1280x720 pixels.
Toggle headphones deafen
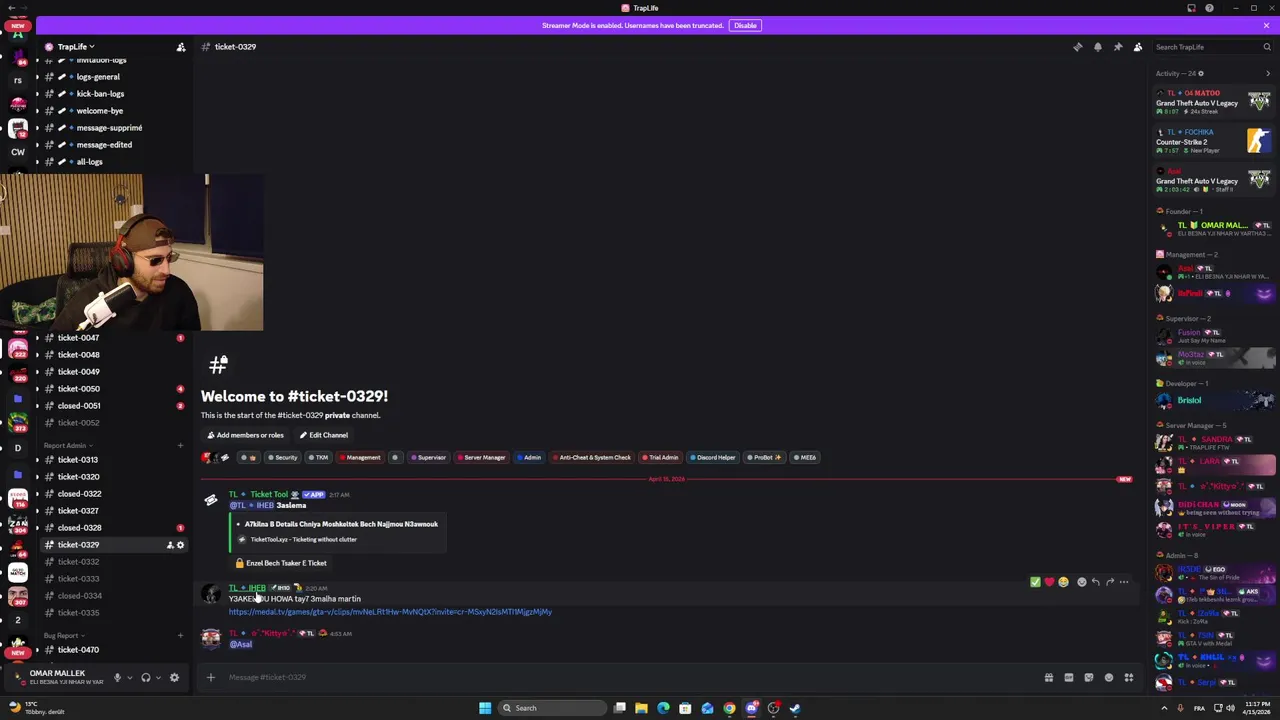[x=146, y=678]
